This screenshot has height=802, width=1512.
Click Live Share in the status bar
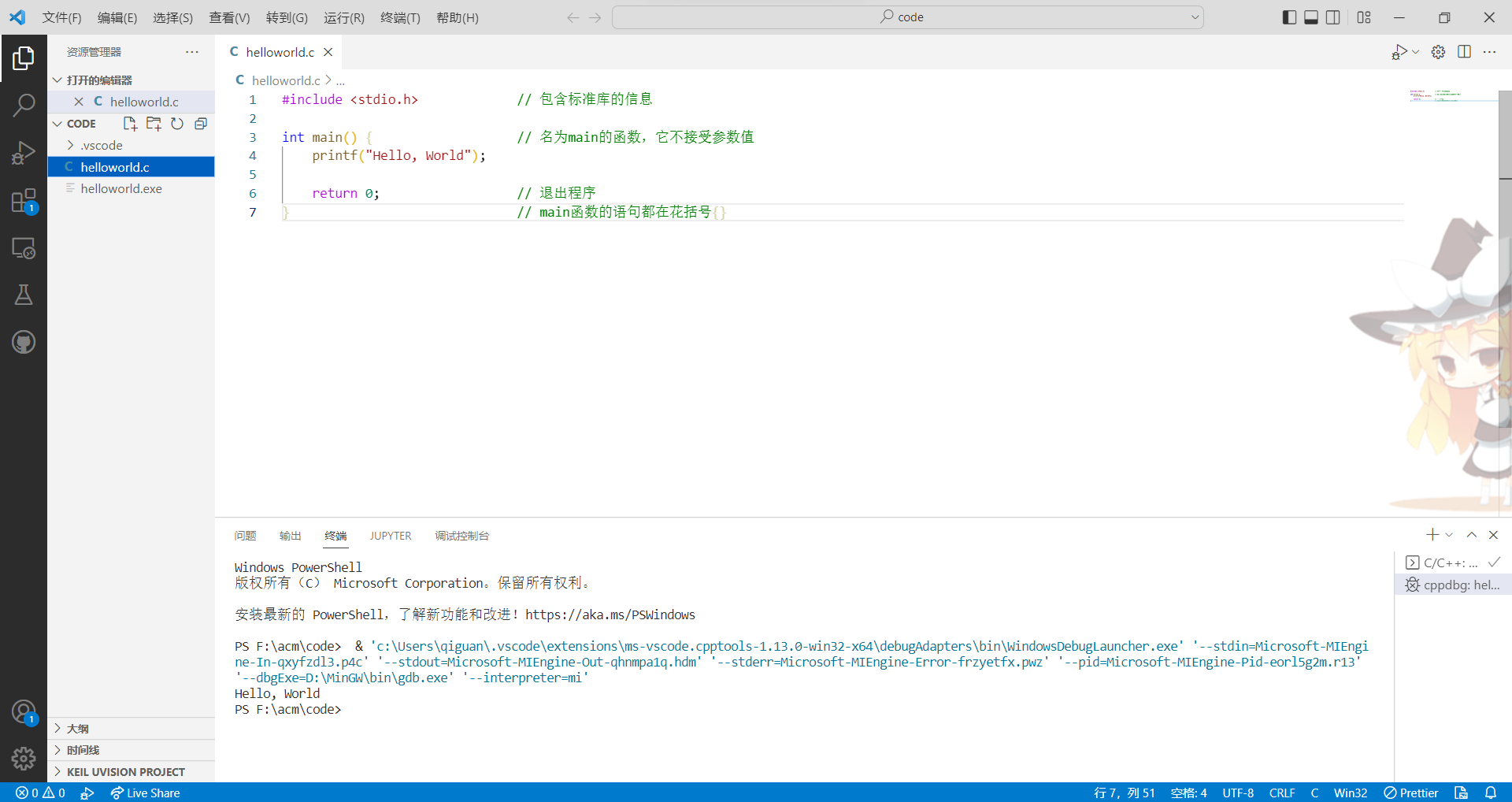(146, 793)
